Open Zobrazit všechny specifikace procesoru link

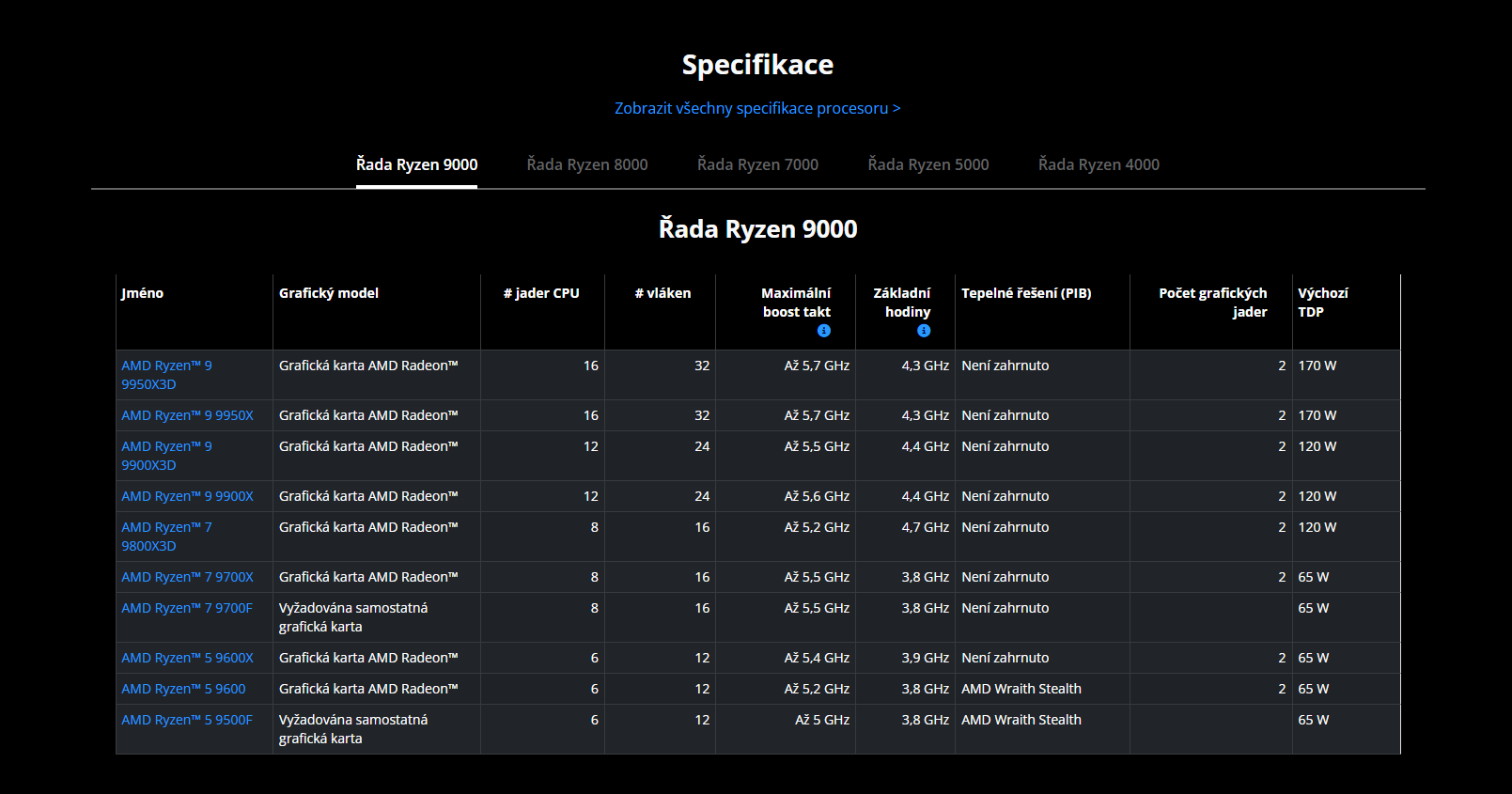757,108
